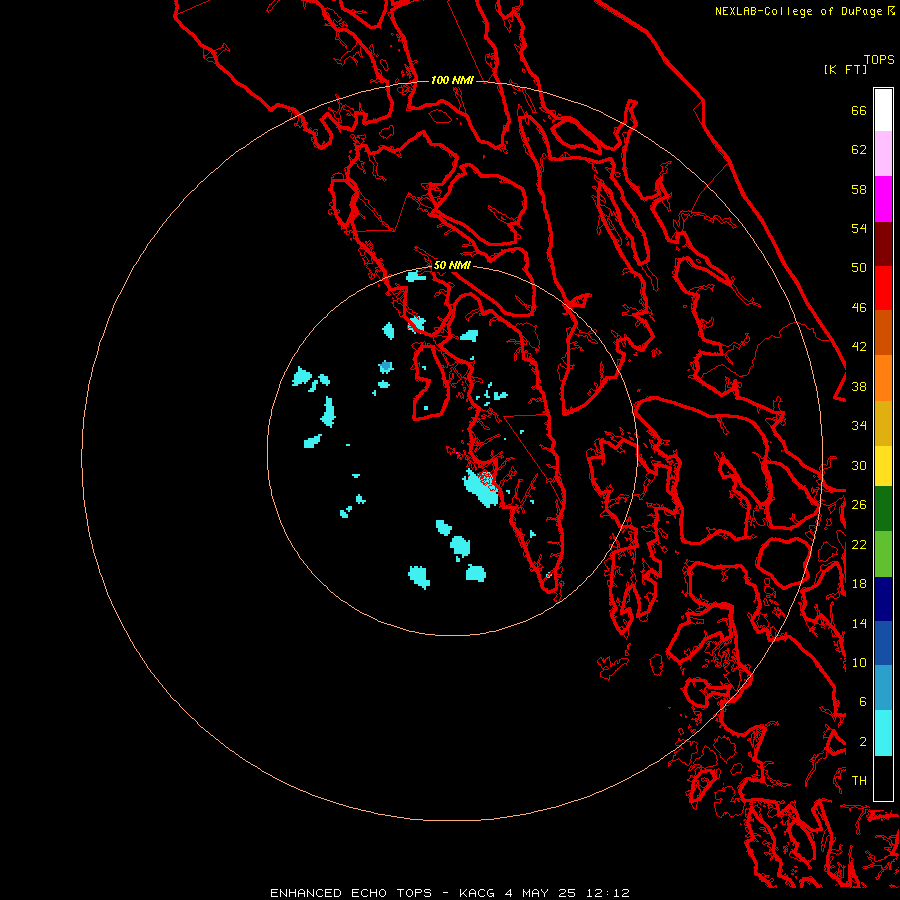Click the TH label on the legend
This screenshot has width=900, height=900.
(859, 781)
